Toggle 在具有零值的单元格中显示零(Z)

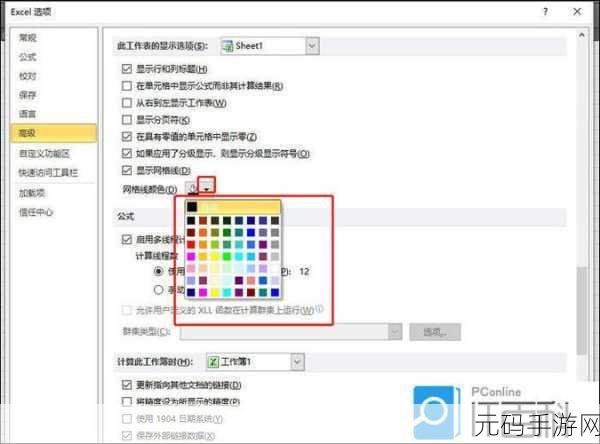[x=127, y=136]
